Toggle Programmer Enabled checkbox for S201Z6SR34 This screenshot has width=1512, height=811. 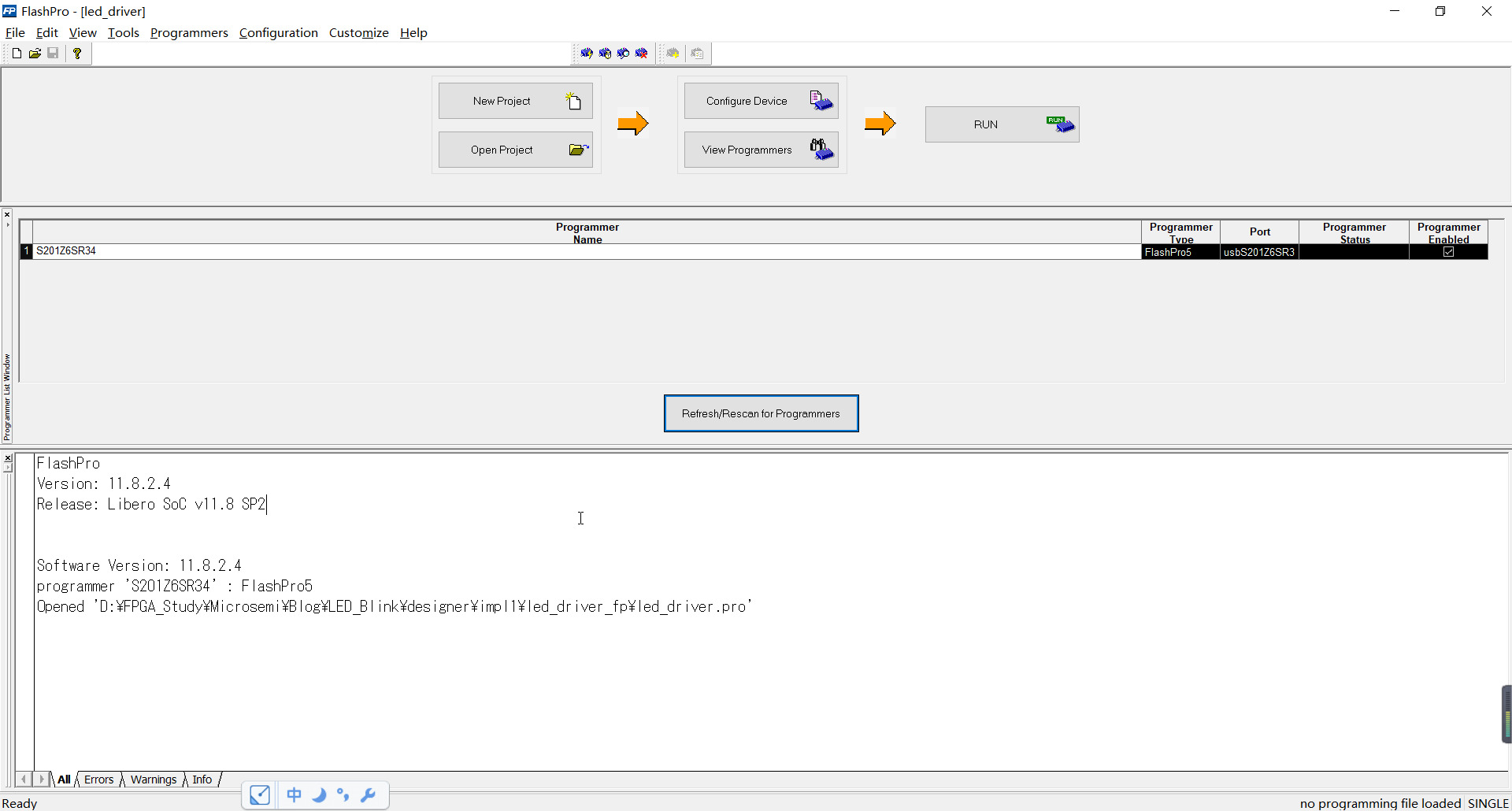1448,252
